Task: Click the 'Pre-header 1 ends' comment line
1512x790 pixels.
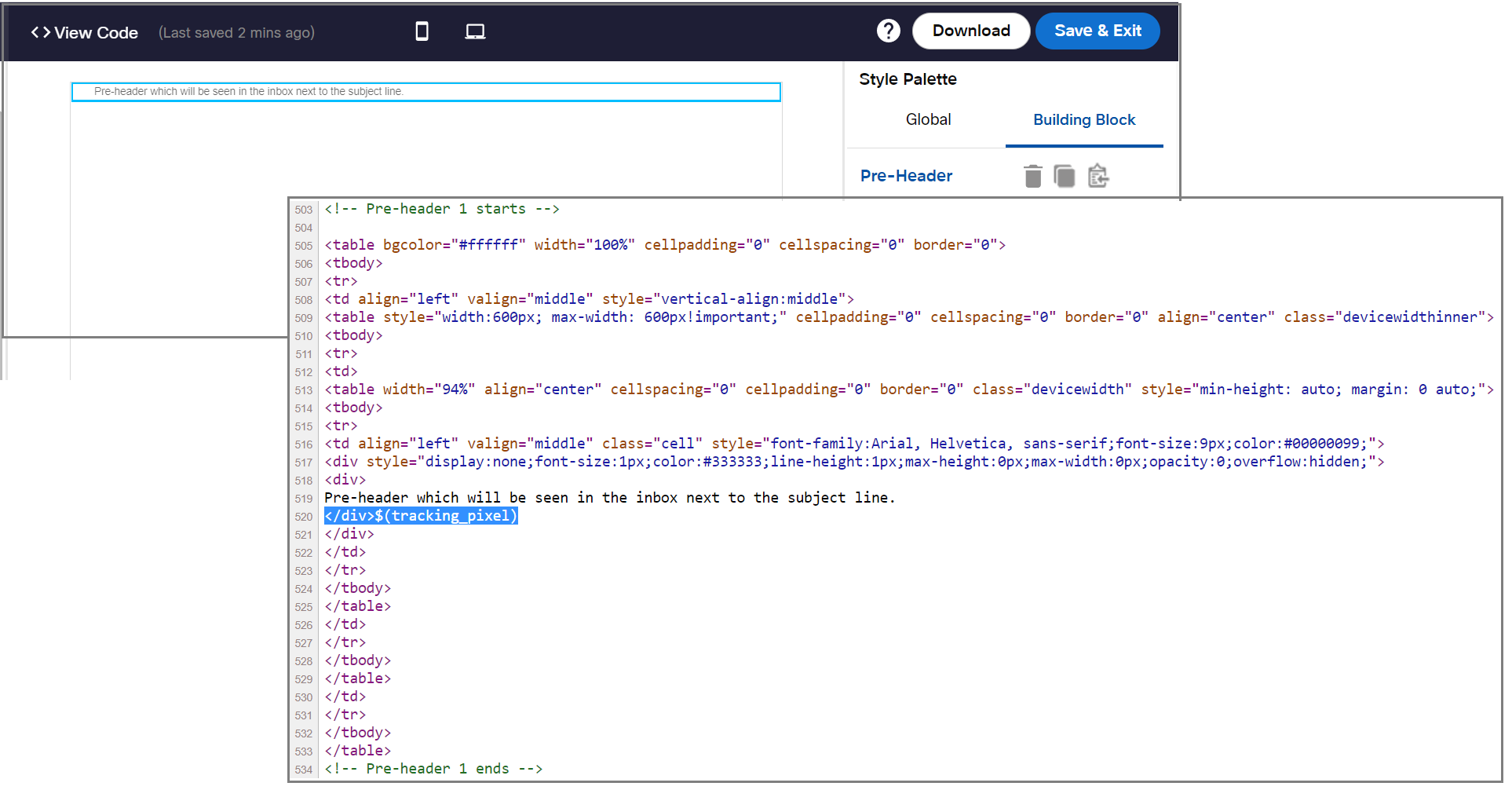Action: click(433, 769)
